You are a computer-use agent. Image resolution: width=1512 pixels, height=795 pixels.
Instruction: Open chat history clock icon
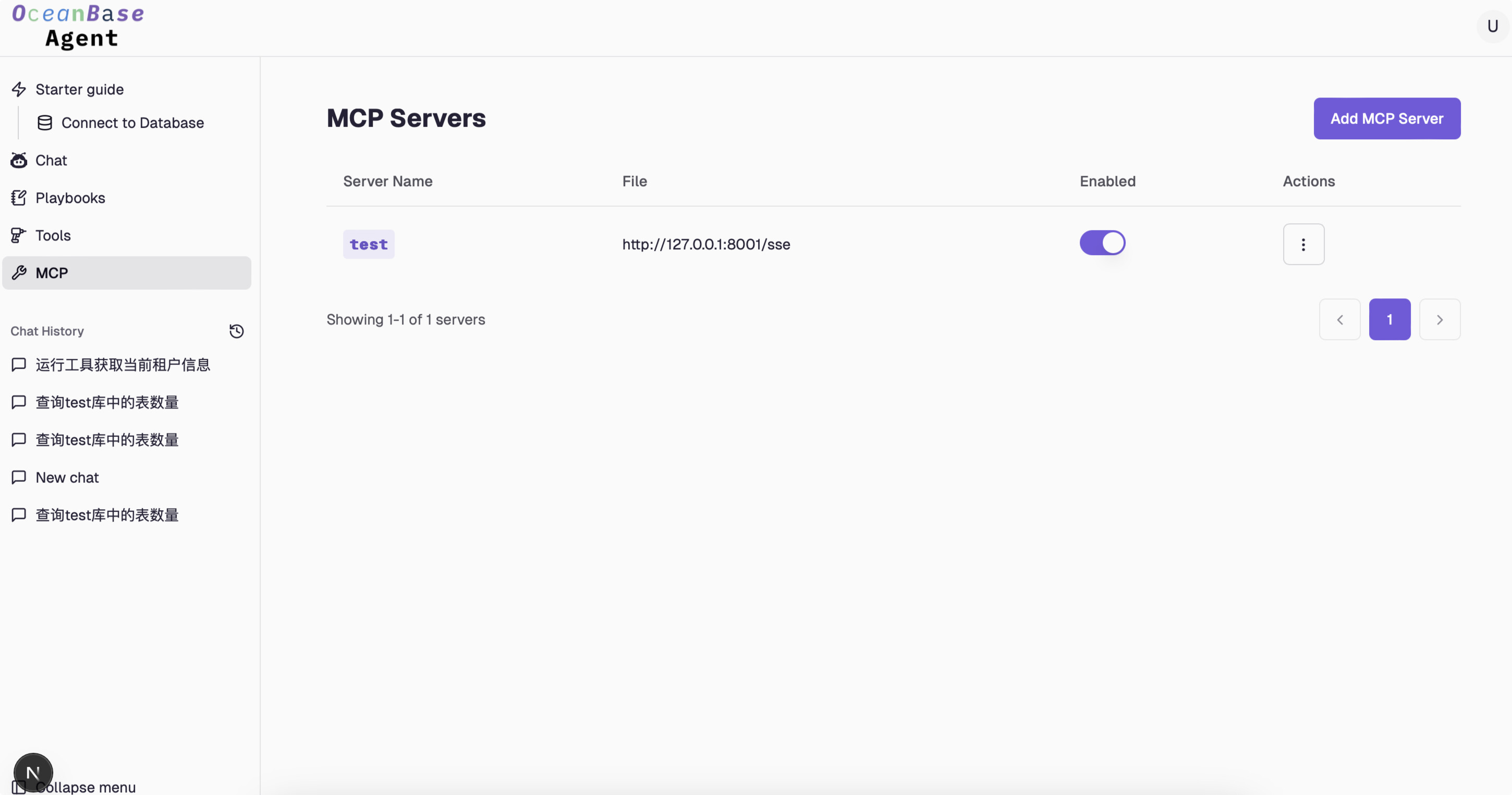click(x=237, y=331)
